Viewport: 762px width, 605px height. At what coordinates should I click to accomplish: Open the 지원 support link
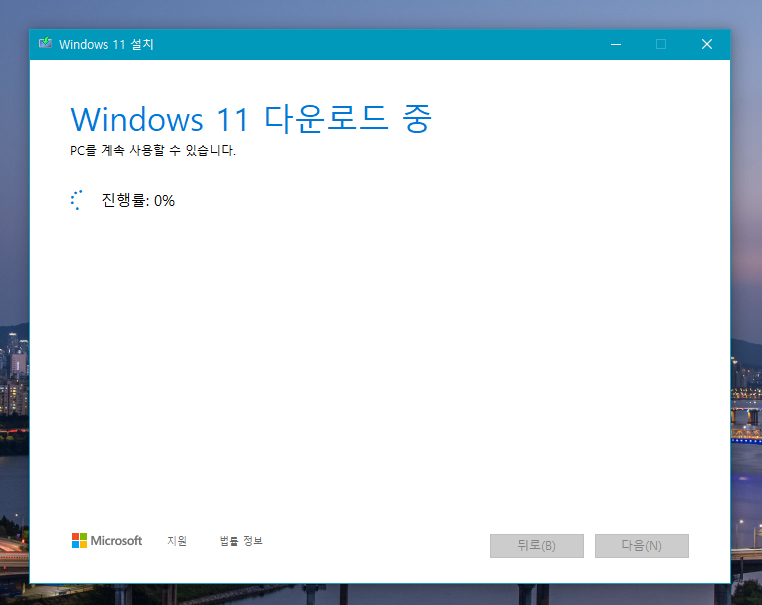coord(177,541)
